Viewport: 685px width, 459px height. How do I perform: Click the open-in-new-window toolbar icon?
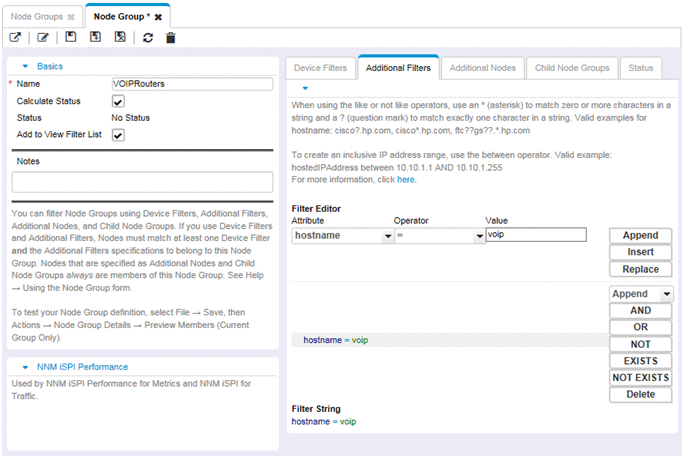[15, 38]
